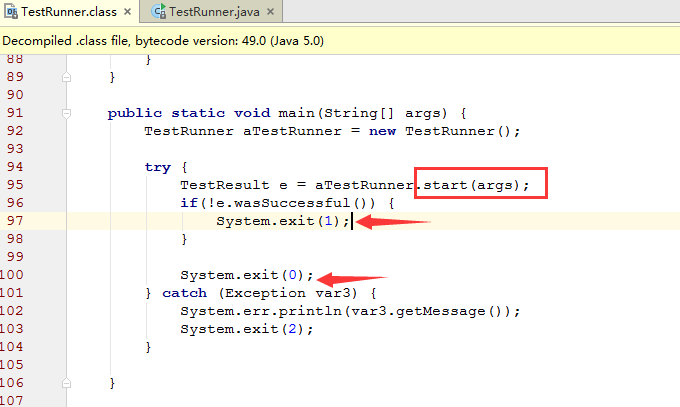The width and height of the screenshot is (680, 407).
Task: Click 'System.exit(1);' on line 97
Action: 283,221
